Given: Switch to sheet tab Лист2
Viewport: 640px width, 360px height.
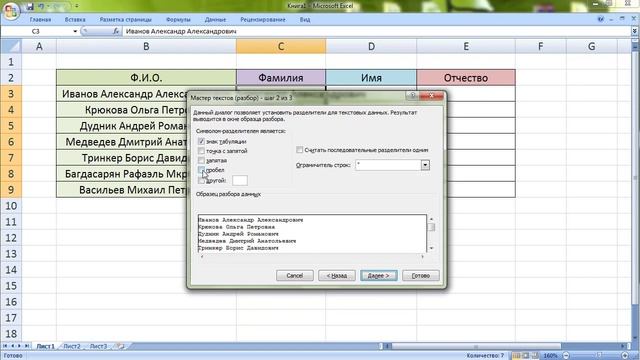Looking at the screenshot, I should coord(72,346).
